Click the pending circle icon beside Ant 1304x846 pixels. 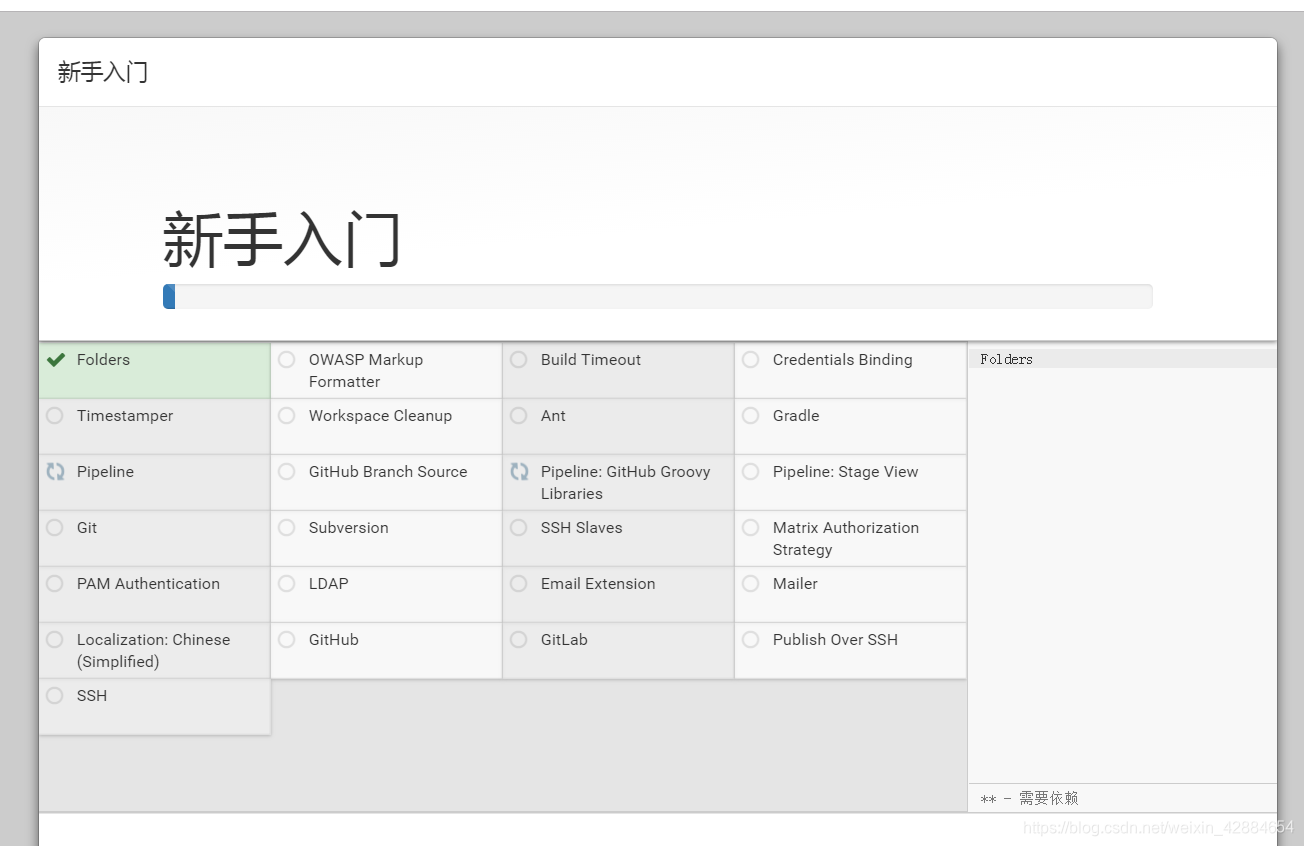point(519,416)
